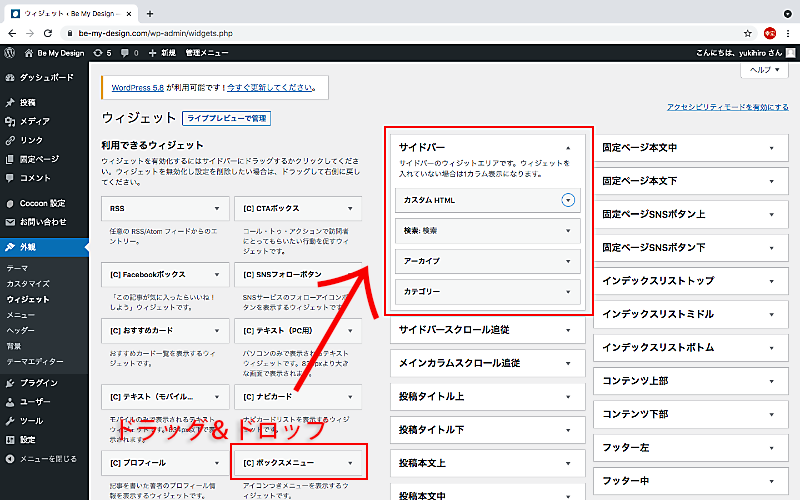This screenshot has width=800, height=500.
Task: Open the ヘルプ dropdown panel
Action: [763, 70]
